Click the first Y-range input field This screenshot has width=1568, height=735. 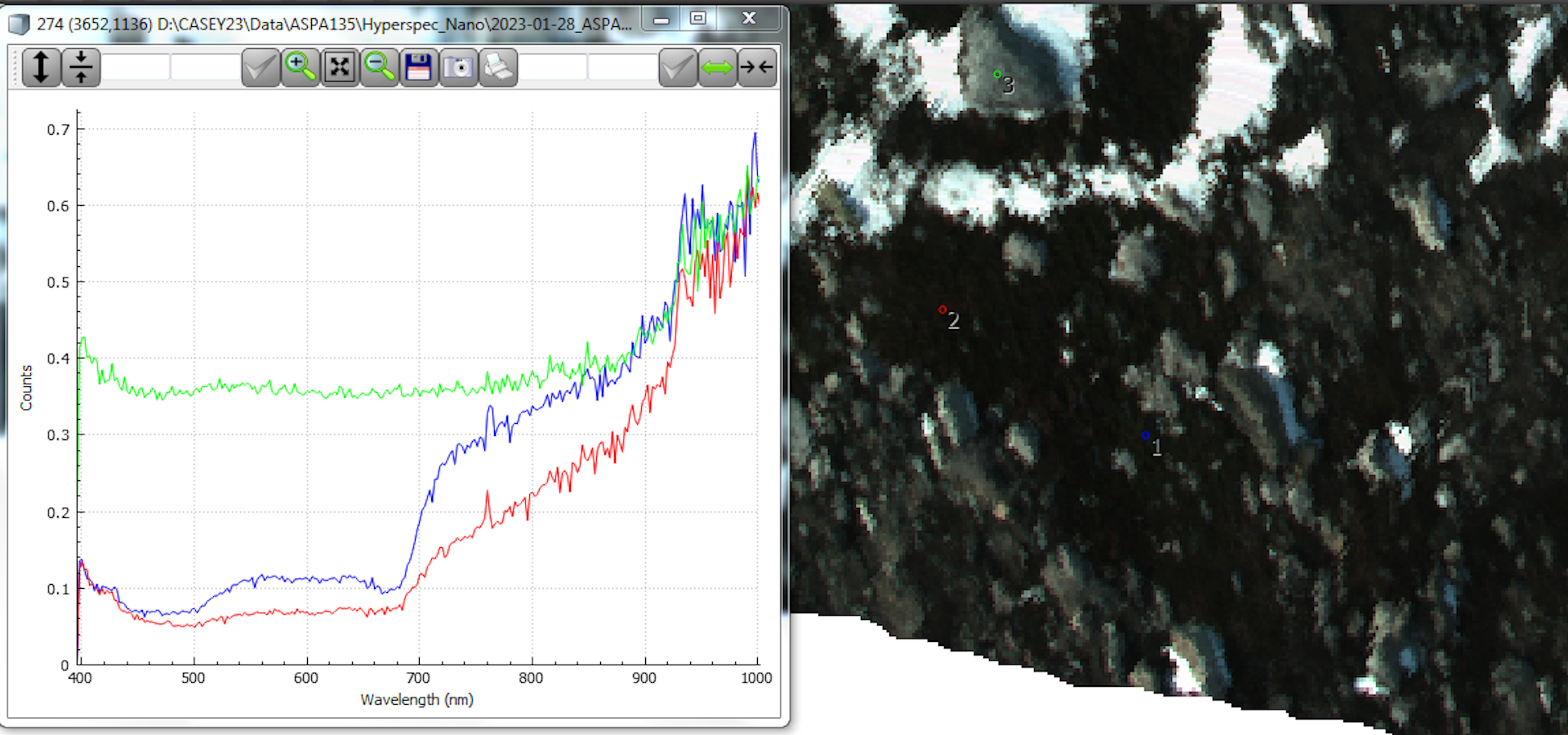click(x=136, y=67)
